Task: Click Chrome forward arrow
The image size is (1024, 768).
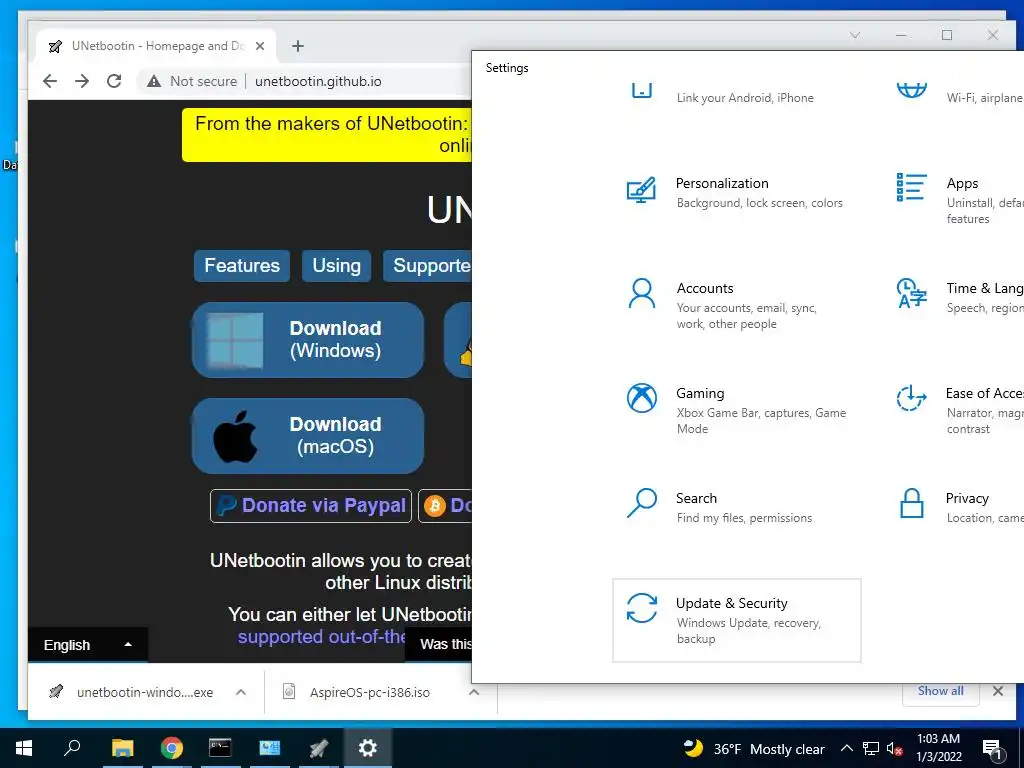Action: (82, 81)
